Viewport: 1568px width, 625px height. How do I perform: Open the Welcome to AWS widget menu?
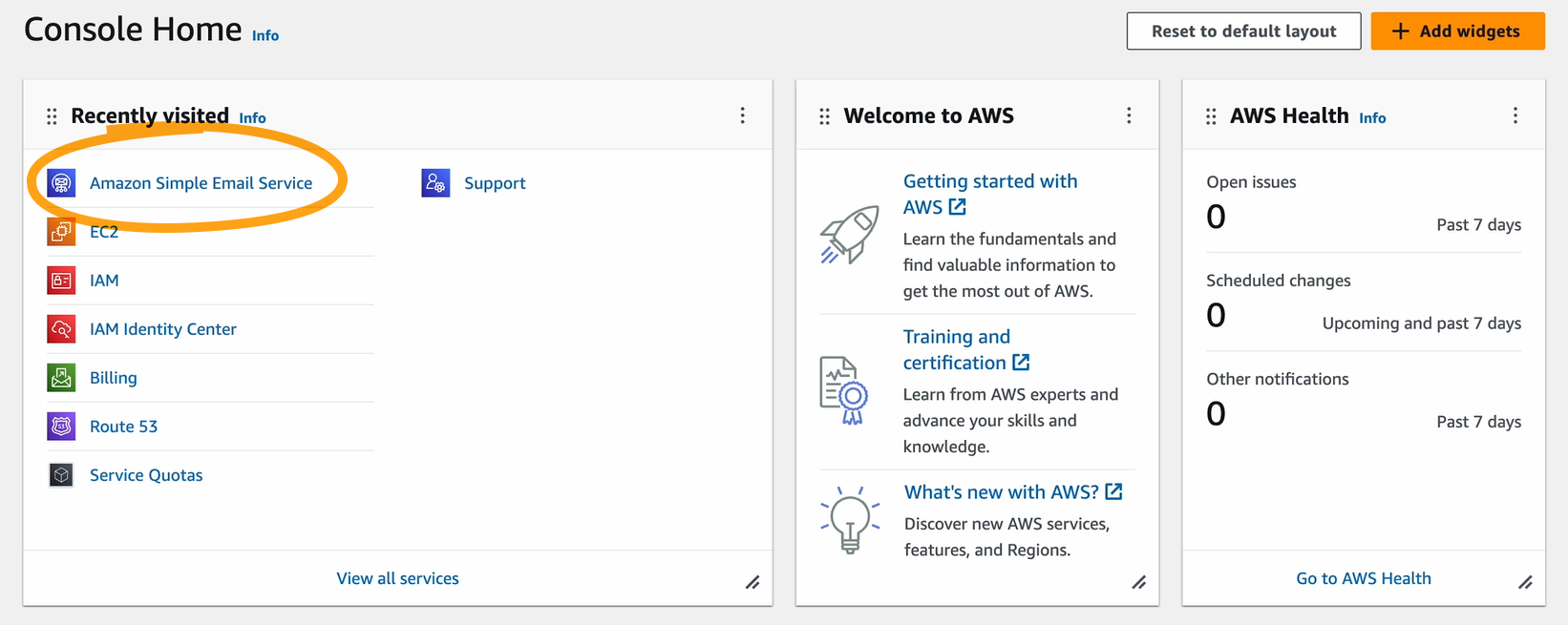point(1129,115)
